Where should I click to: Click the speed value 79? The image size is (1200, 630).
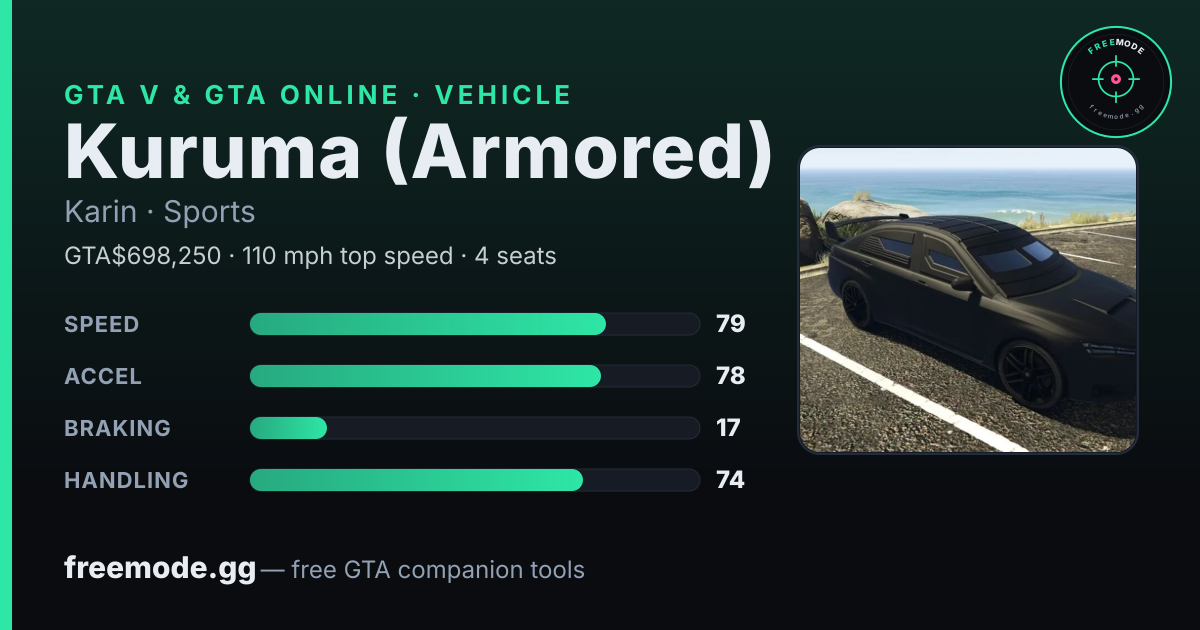point(731,324)
